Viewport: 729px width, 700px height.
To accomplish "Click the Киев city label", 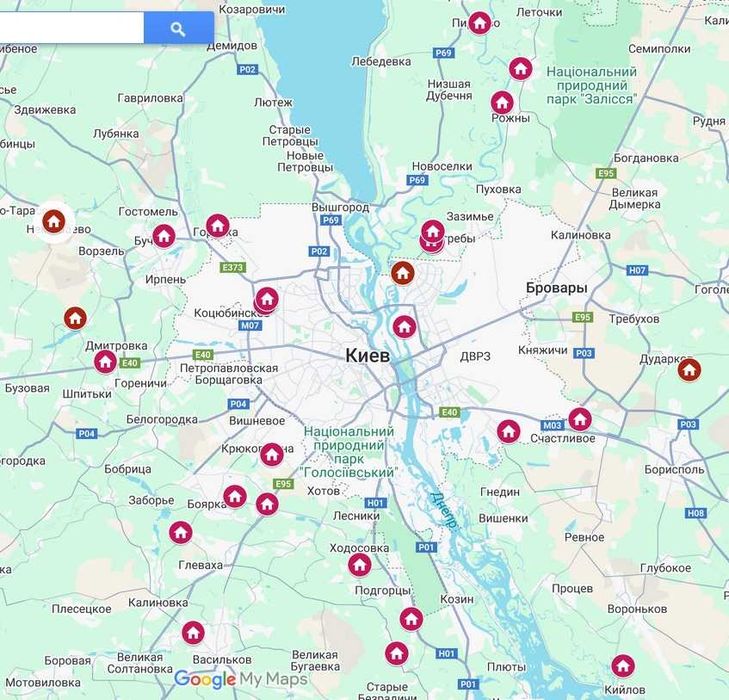I will tap(367, 356).
